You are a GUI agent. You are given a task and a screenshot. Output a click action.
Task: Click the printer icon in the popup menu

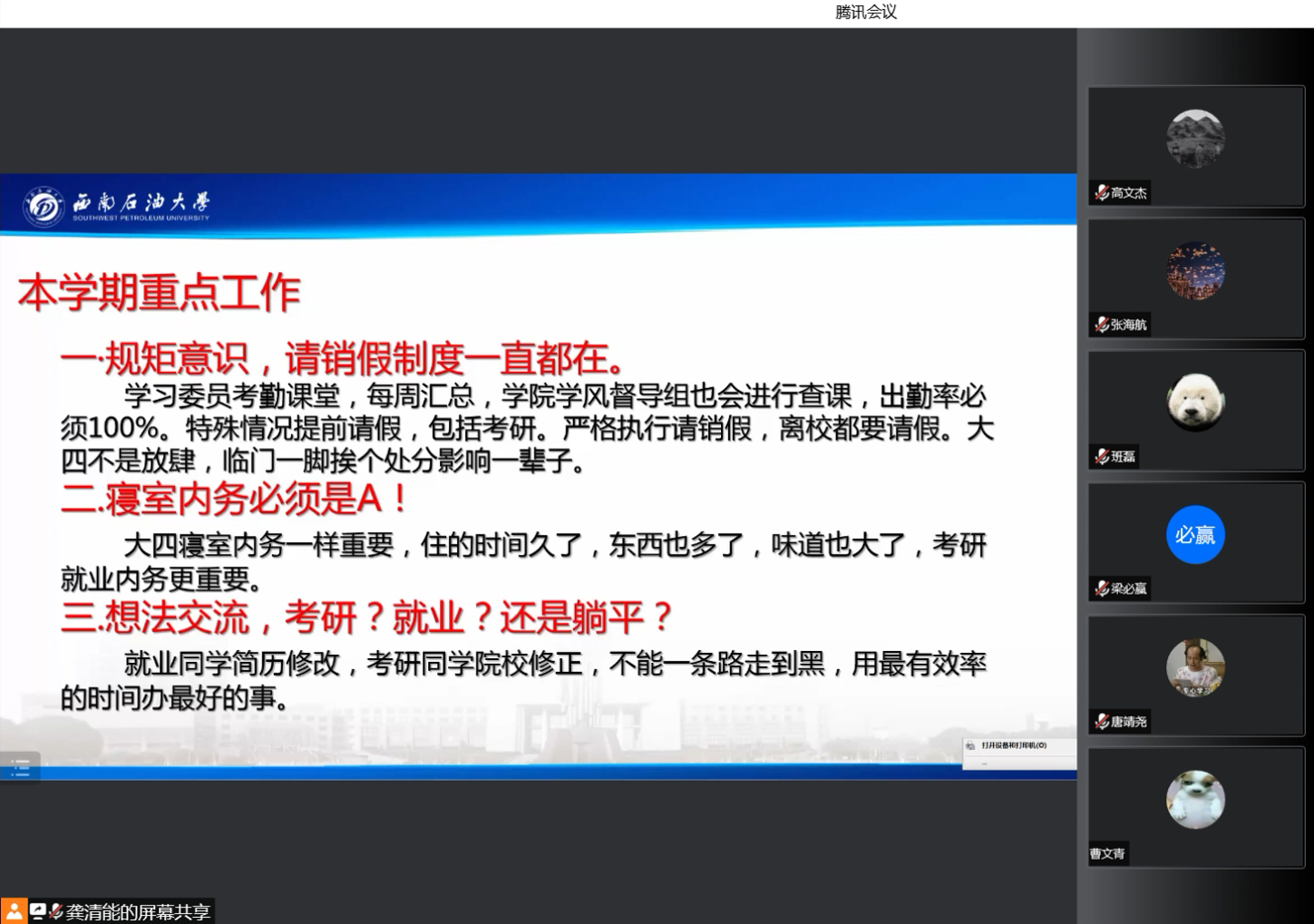971,745
